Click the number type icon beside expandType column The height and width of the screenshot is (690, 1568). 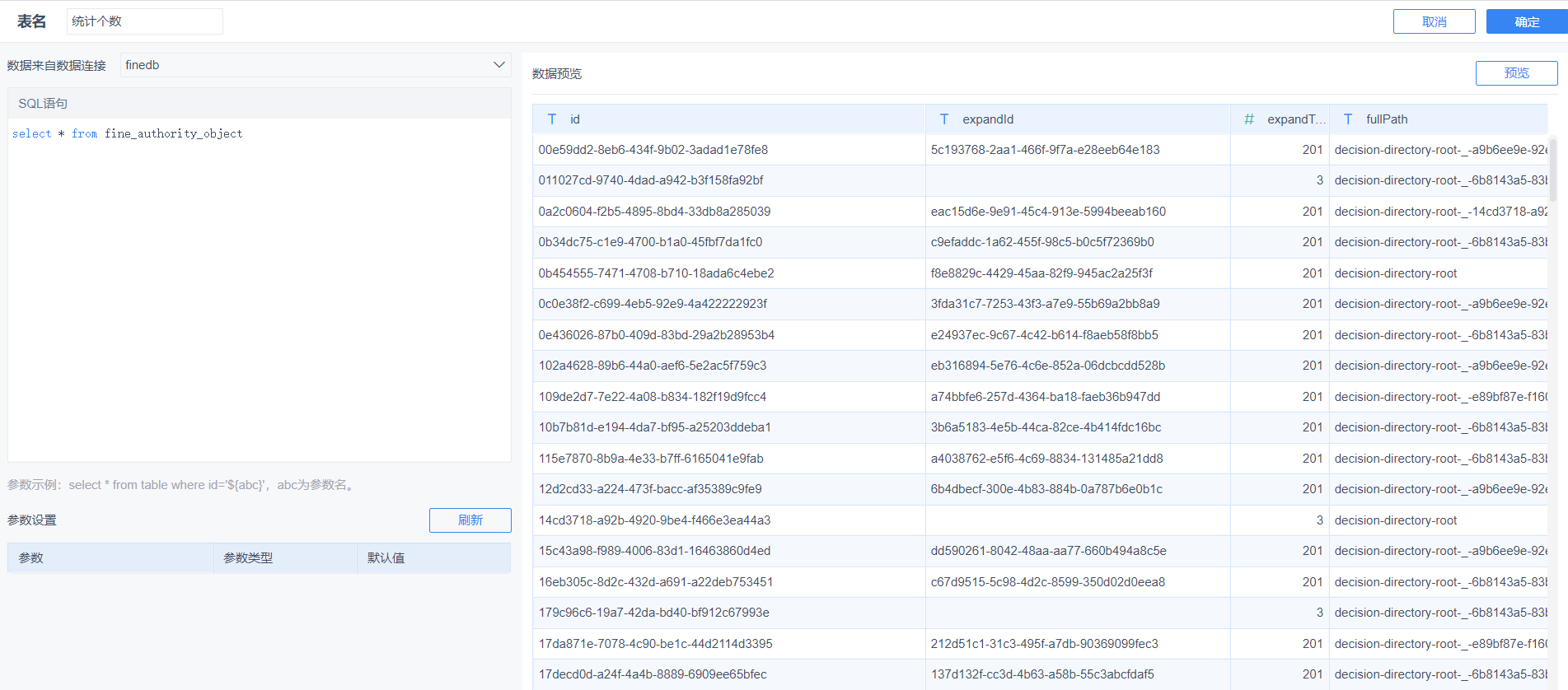pyautogui.click(x=1249, y=119)
